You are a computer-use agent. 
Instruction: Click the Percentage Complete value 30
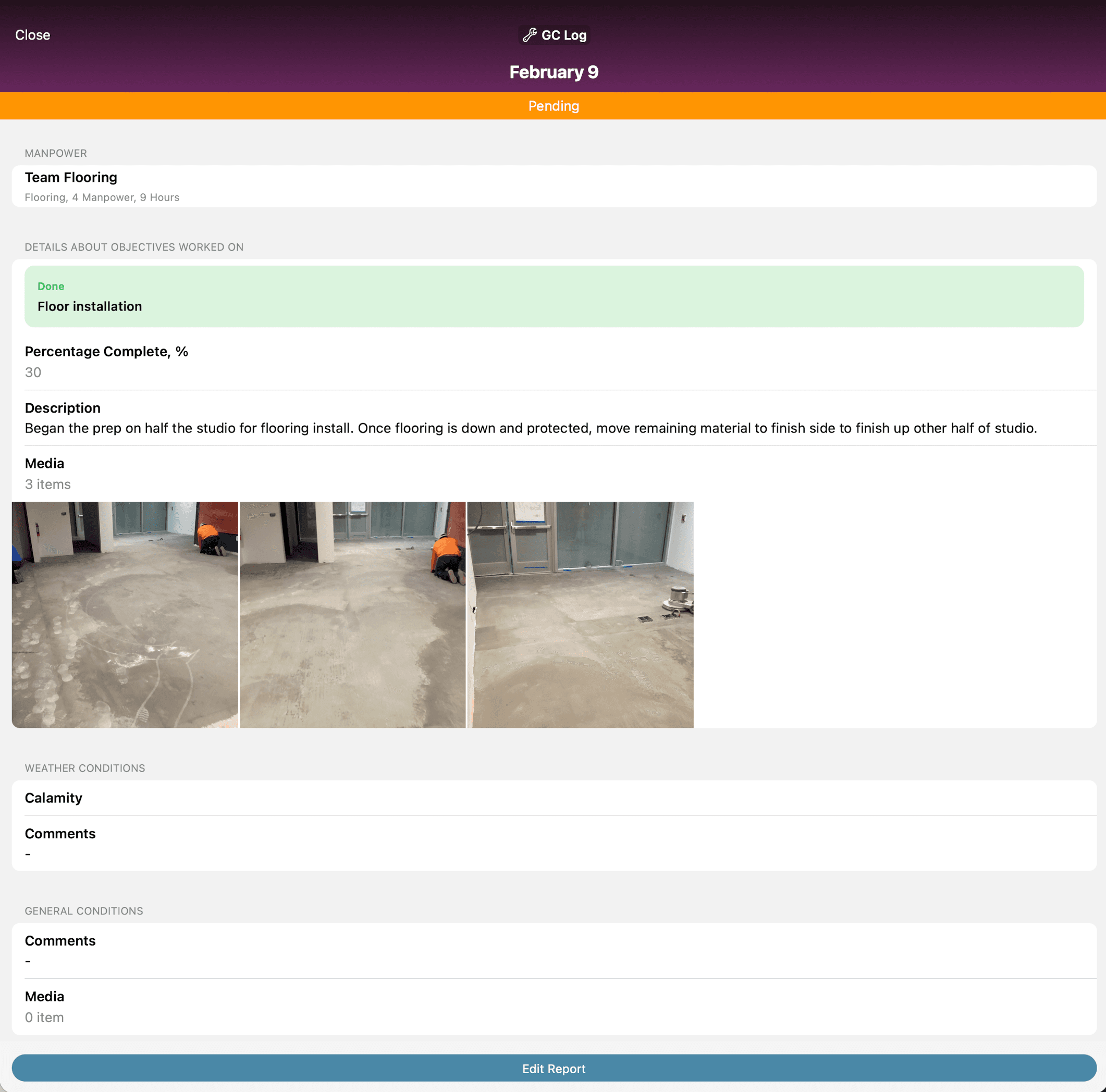(x=33, y=372)
